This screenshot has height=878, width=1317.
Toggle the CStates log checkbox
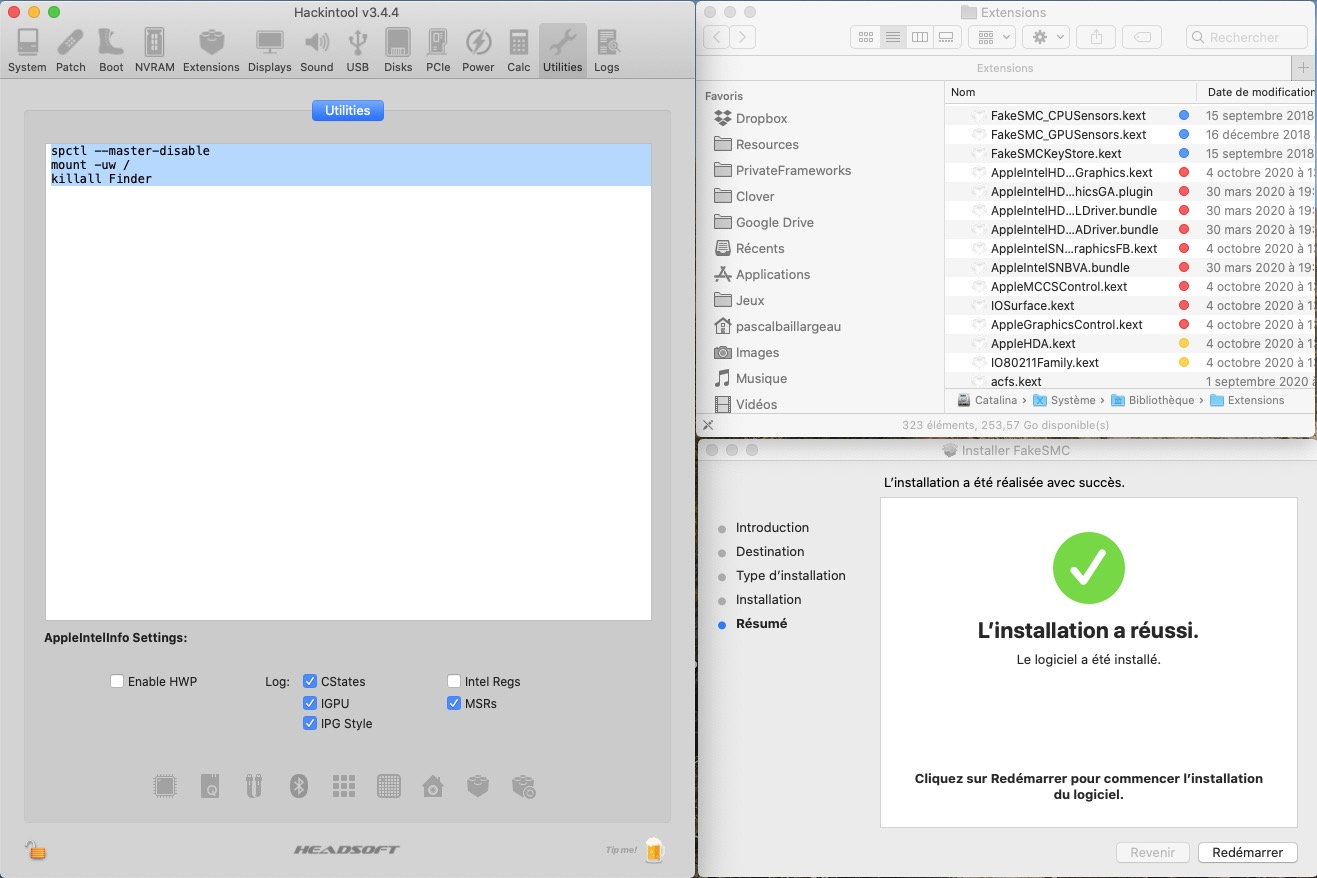[310, 681]
